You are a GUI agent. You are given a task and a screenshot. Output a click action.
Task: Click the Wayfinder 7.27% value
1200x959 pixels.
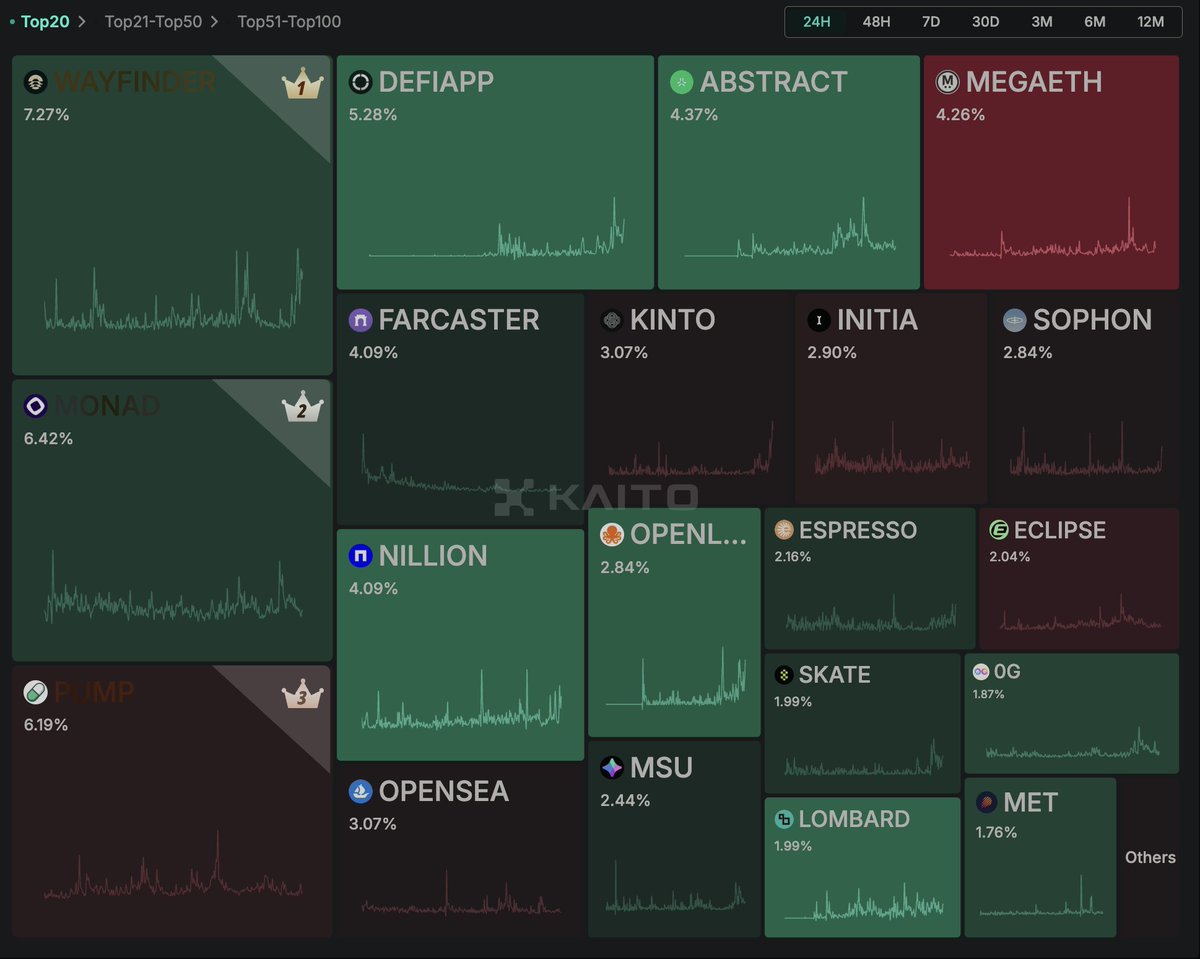click(46, 114)
